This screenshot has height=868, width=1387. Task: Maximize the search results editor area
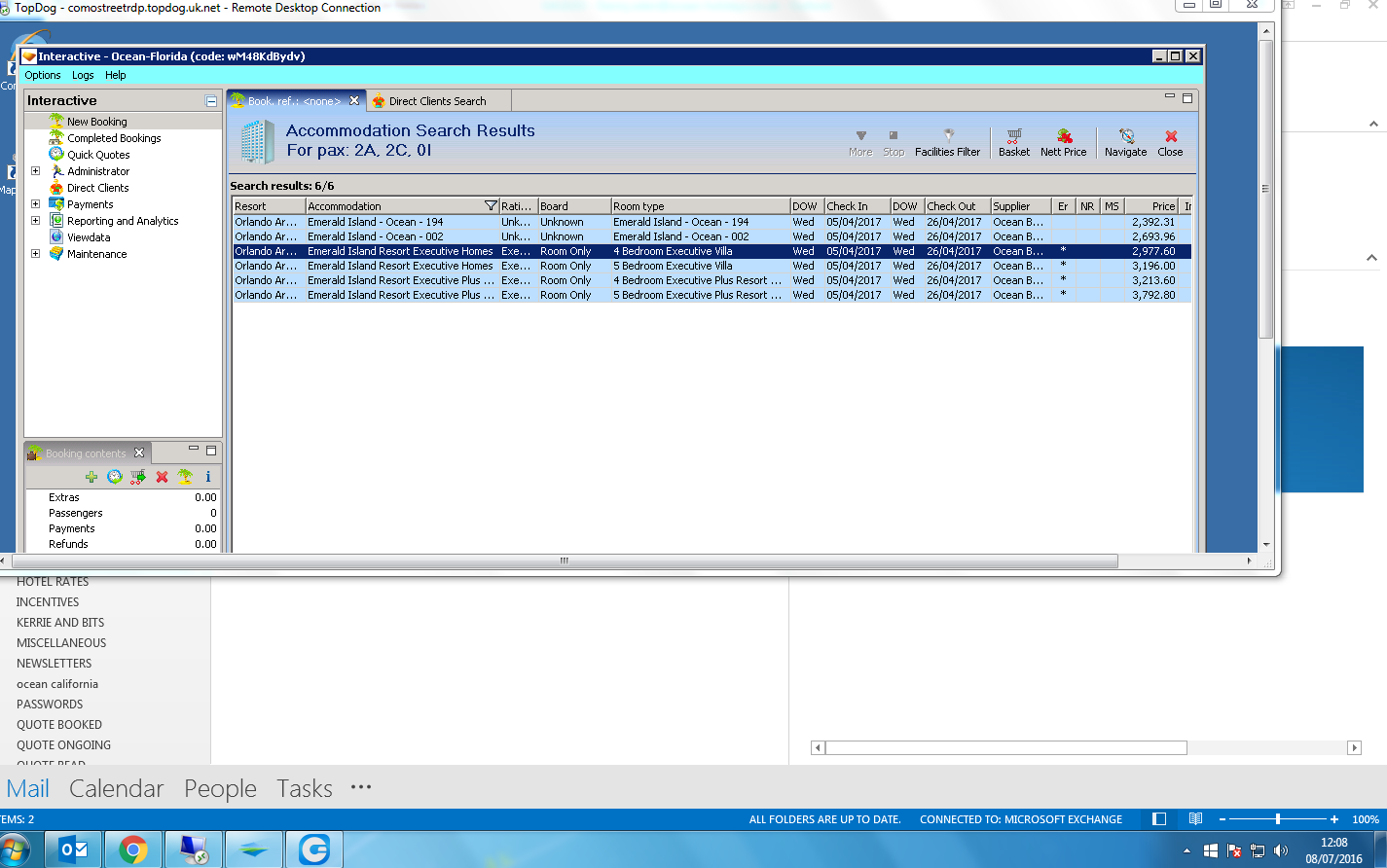coord(1187,98)
